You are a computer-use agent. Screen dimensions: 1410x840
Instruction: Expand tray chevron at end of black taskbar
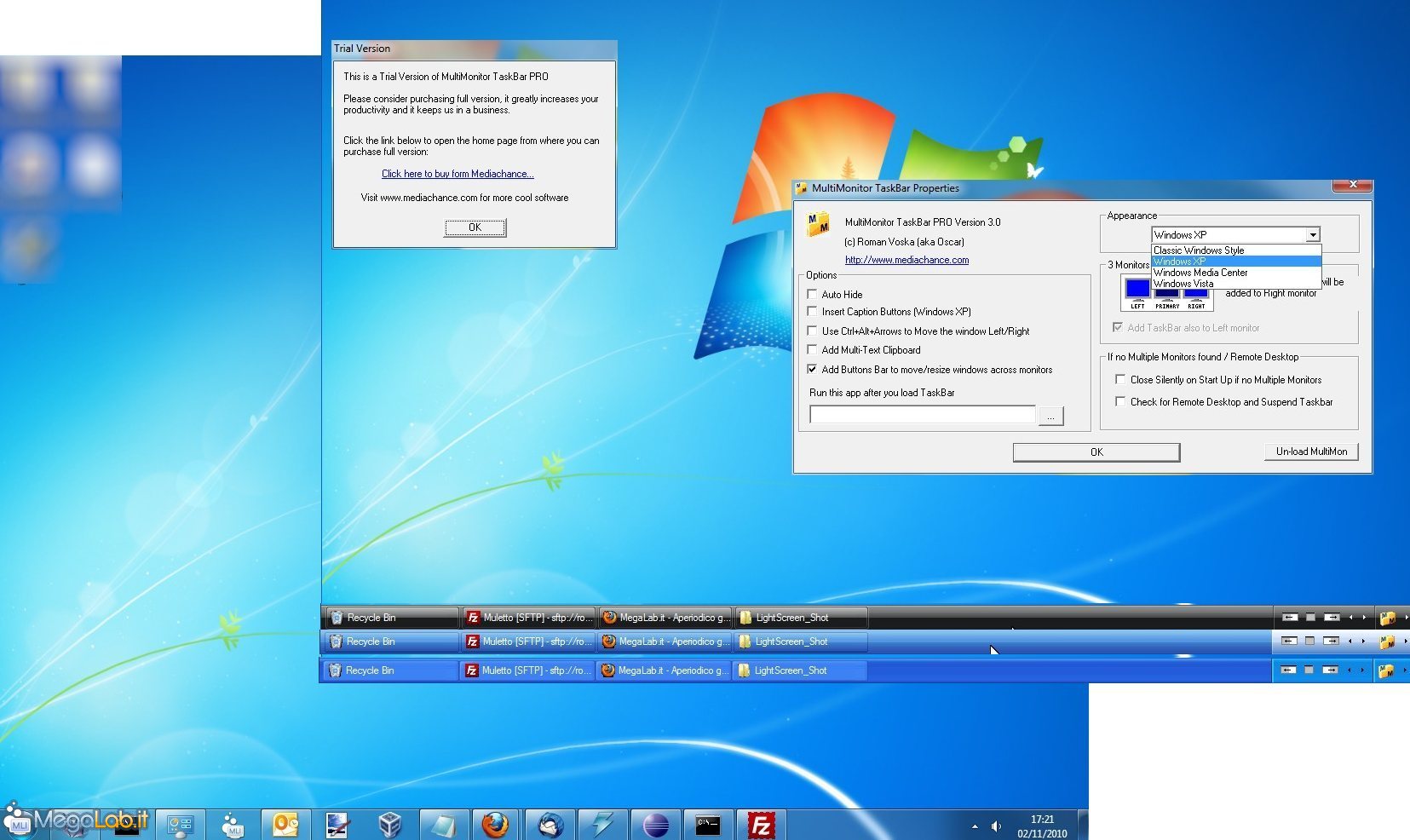pos(1406,618)
